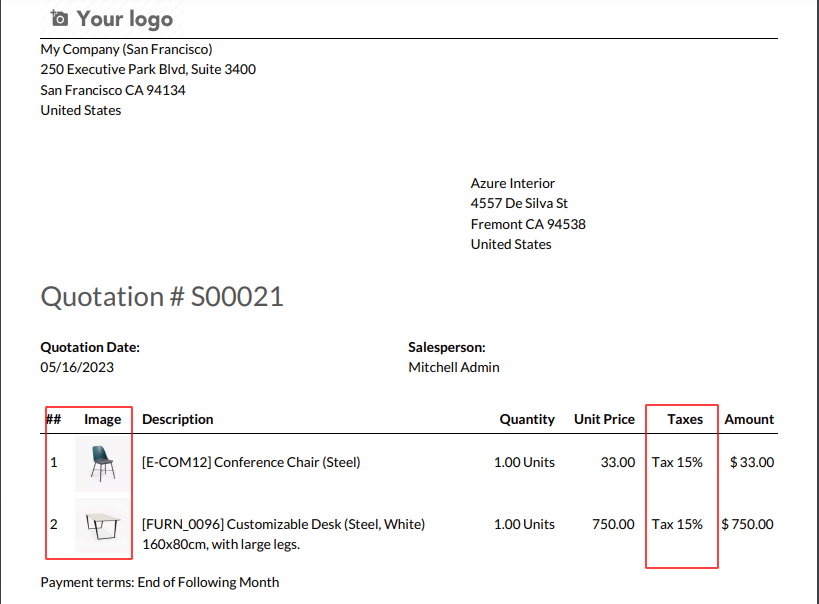Click San Francisco CA 94134 address line

tap(113, 90)
